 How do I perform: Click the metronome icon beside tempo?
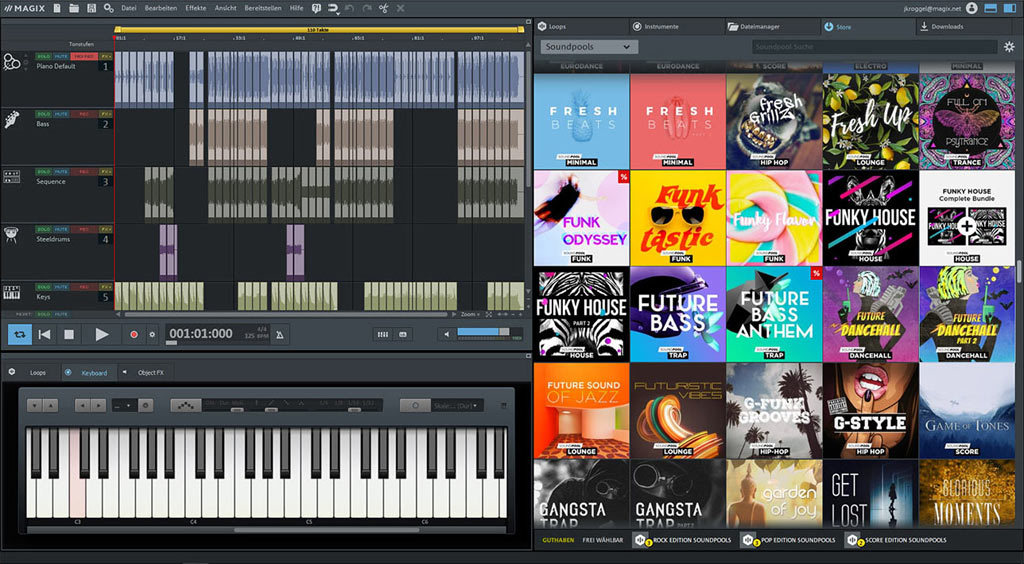coord(280,335)
